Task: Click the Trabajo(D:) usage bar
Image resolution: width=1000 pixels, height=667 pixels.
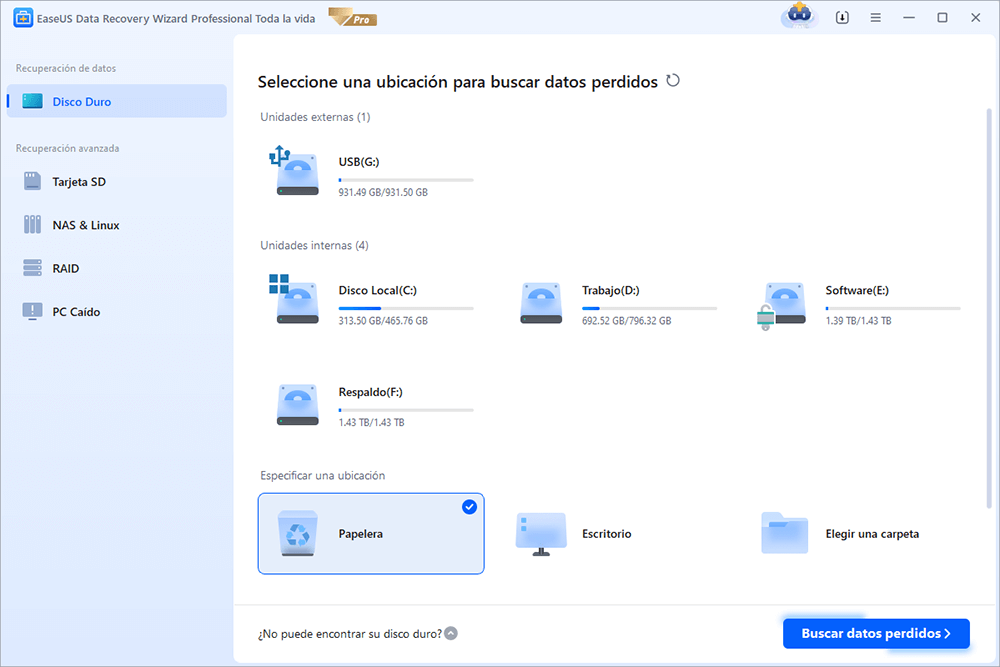Action: pyautogui.click(x=649, y=309)
